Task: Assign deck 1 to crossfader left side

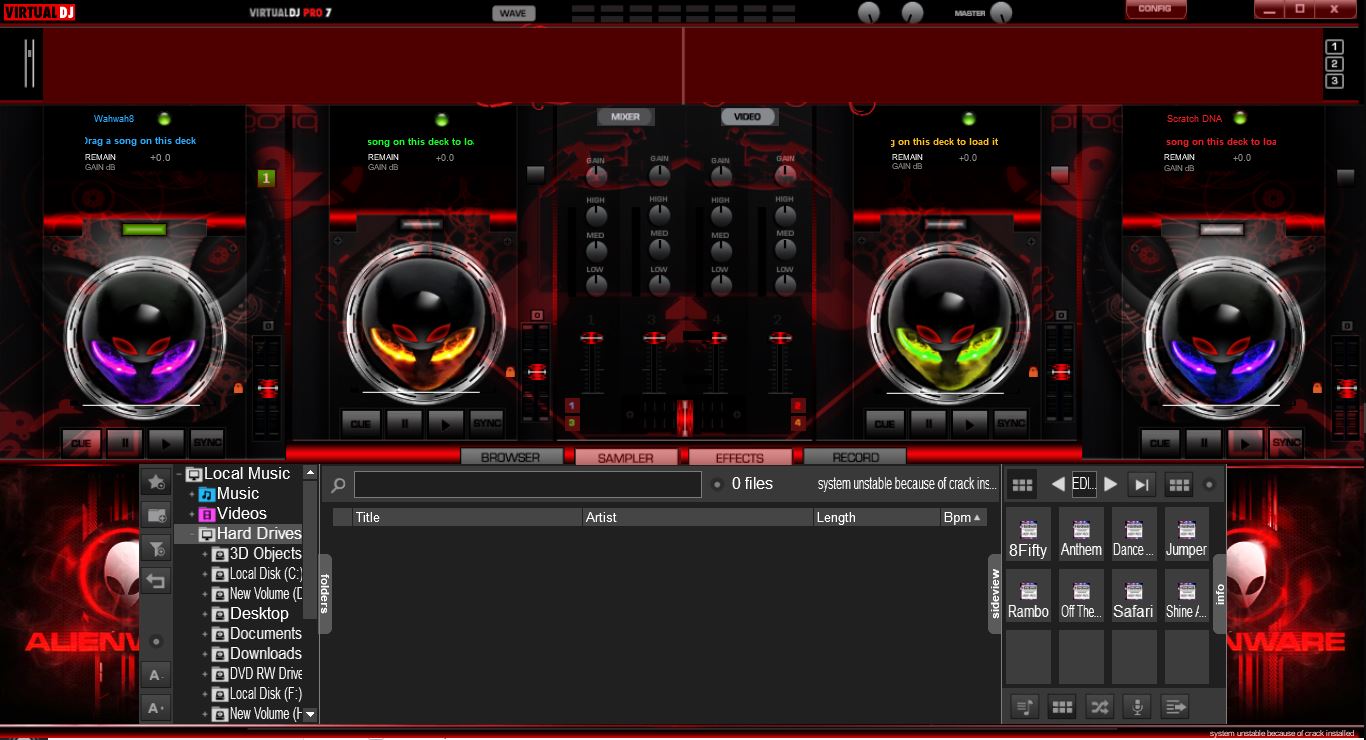Action: 572,405
